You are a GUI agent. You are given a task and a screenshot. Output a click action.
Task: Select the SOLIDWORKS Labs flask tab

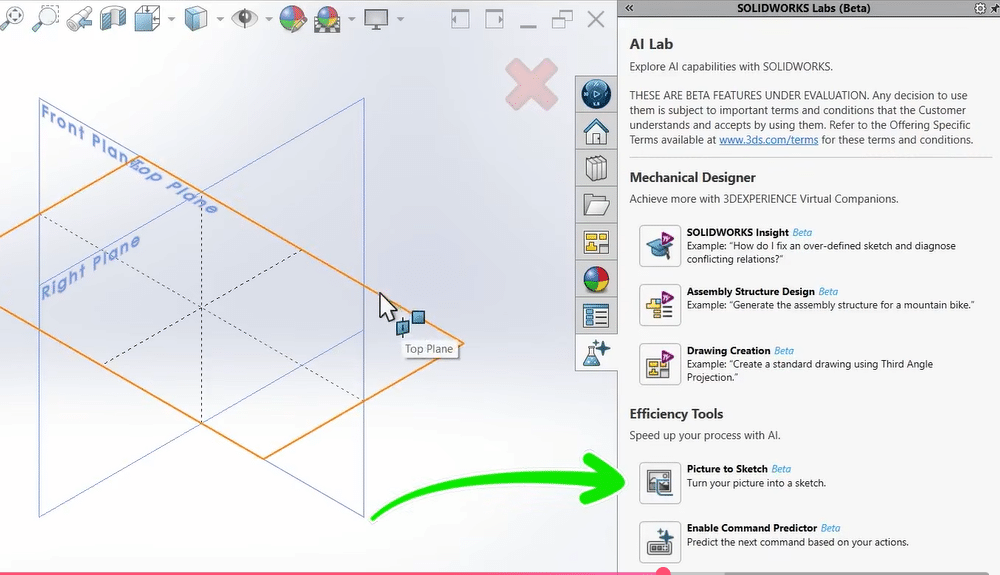click(x=596, y=352)
